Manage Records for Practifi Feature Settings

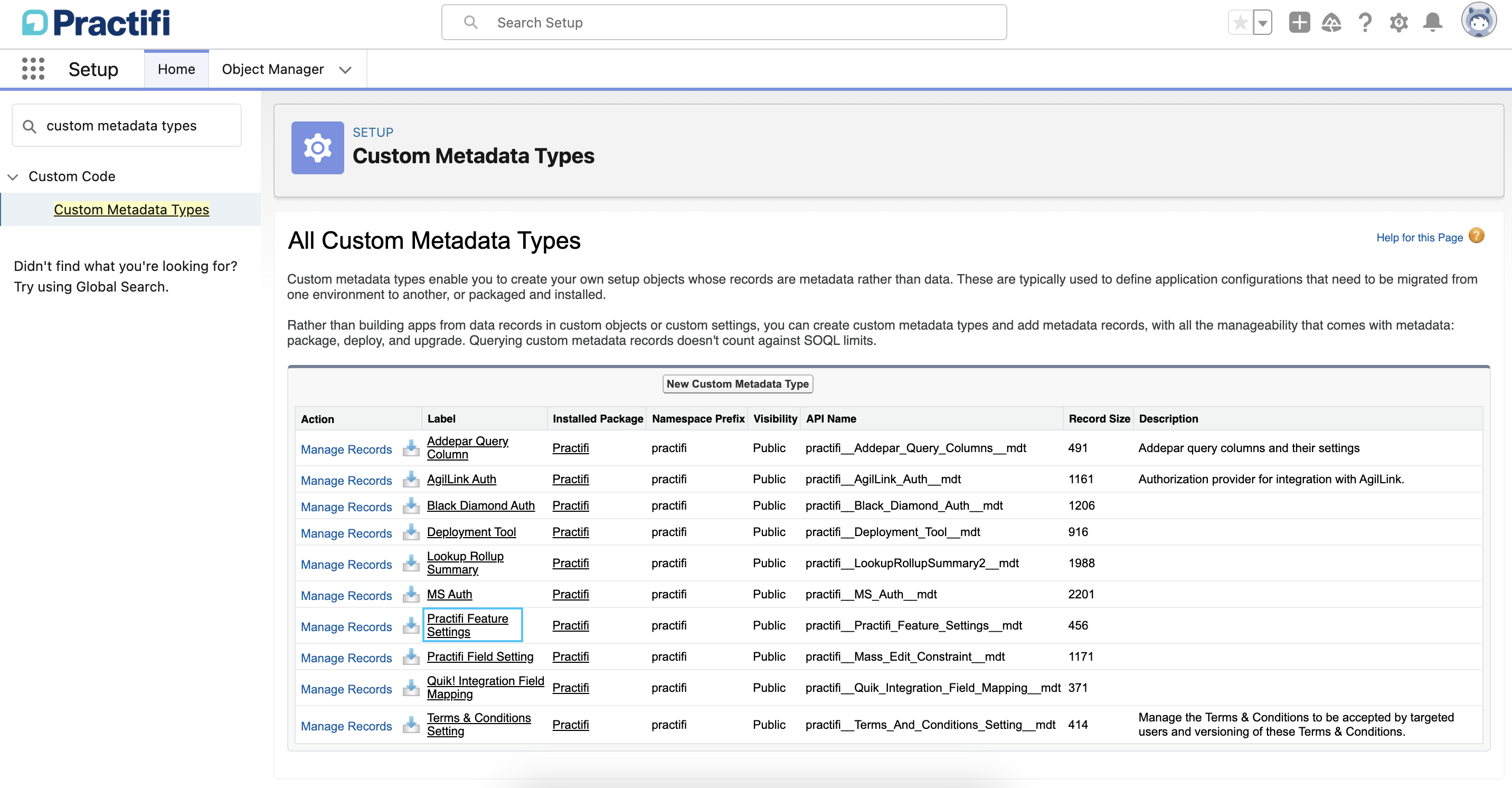pyautogui.click(x=346, y=626)
